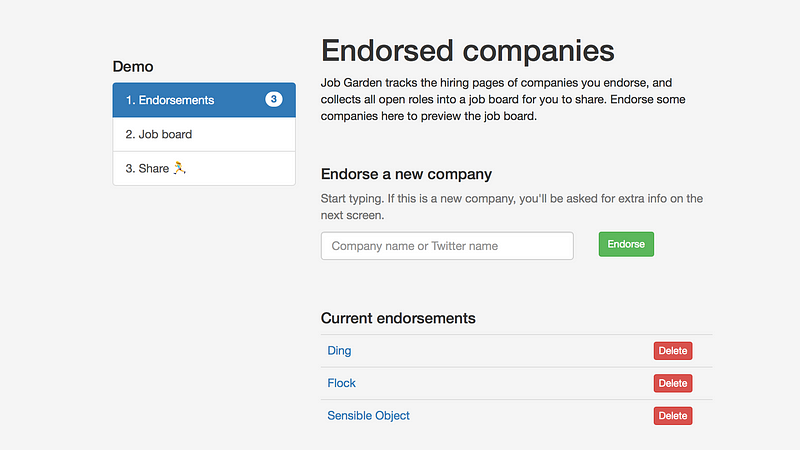Switch to the 2. Job board step
Screen dimensions: 800x450
(204, 134)
